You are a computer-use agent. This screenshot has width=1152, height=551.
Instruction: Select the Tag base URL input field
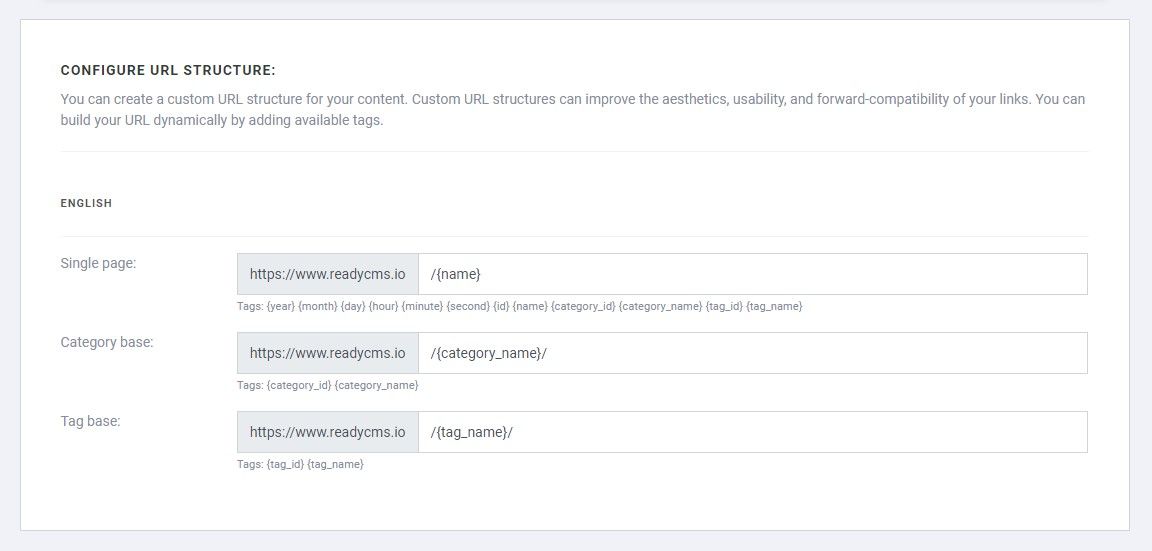753,432
